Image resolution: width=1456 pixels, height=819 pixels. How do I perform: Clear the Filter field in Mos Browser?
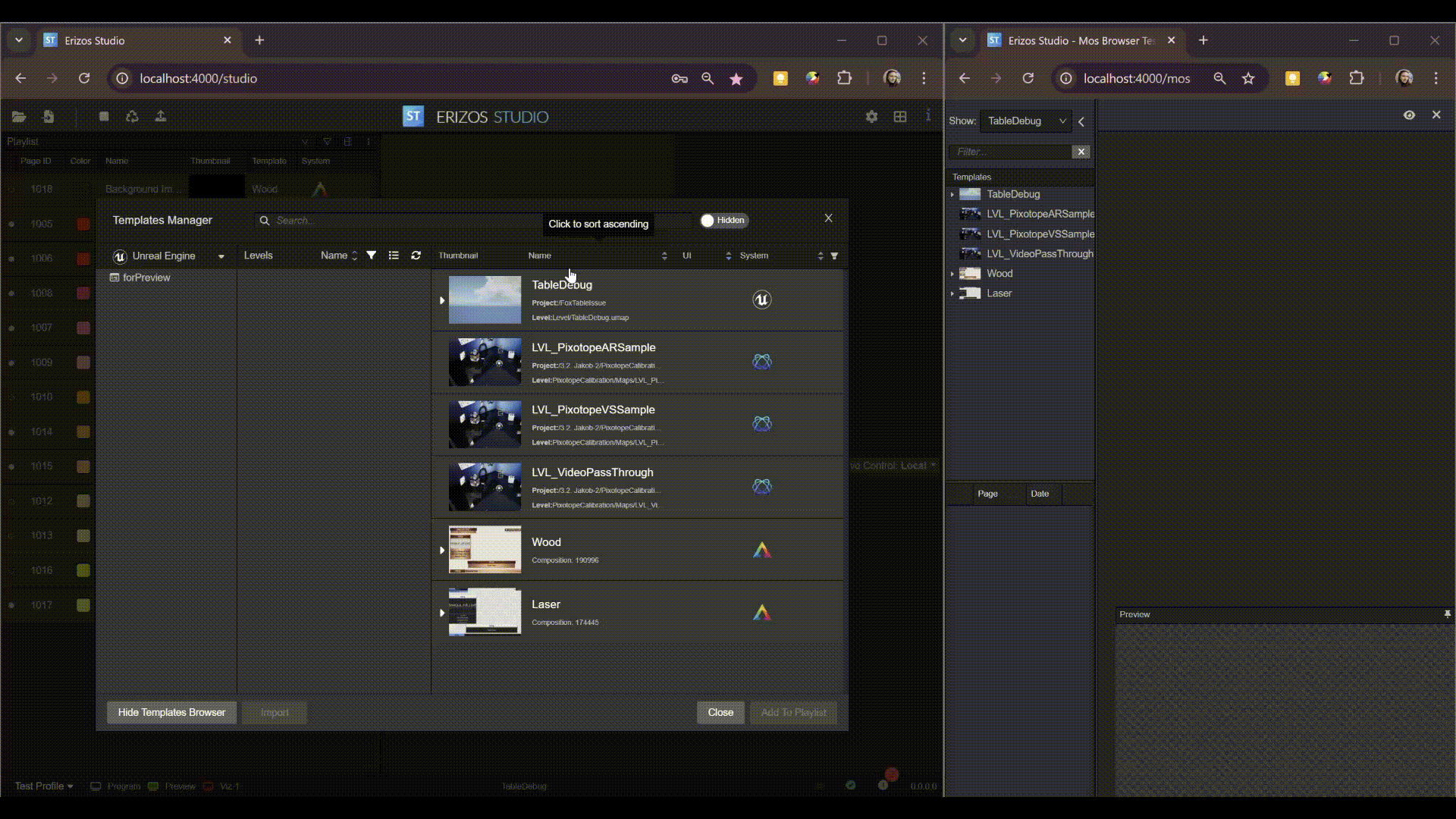1081,152
